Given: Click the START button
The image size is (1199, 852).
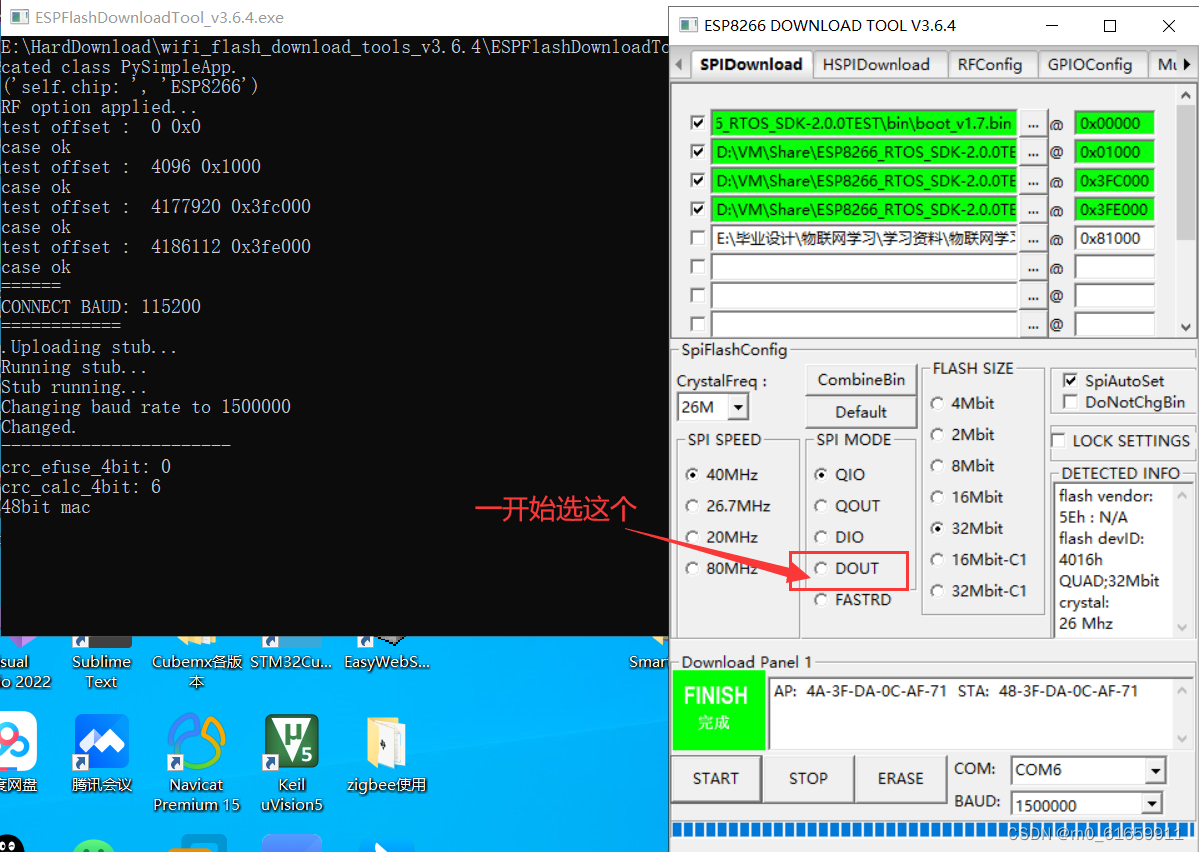Looking at the screenshot, I should coord(716,779).
